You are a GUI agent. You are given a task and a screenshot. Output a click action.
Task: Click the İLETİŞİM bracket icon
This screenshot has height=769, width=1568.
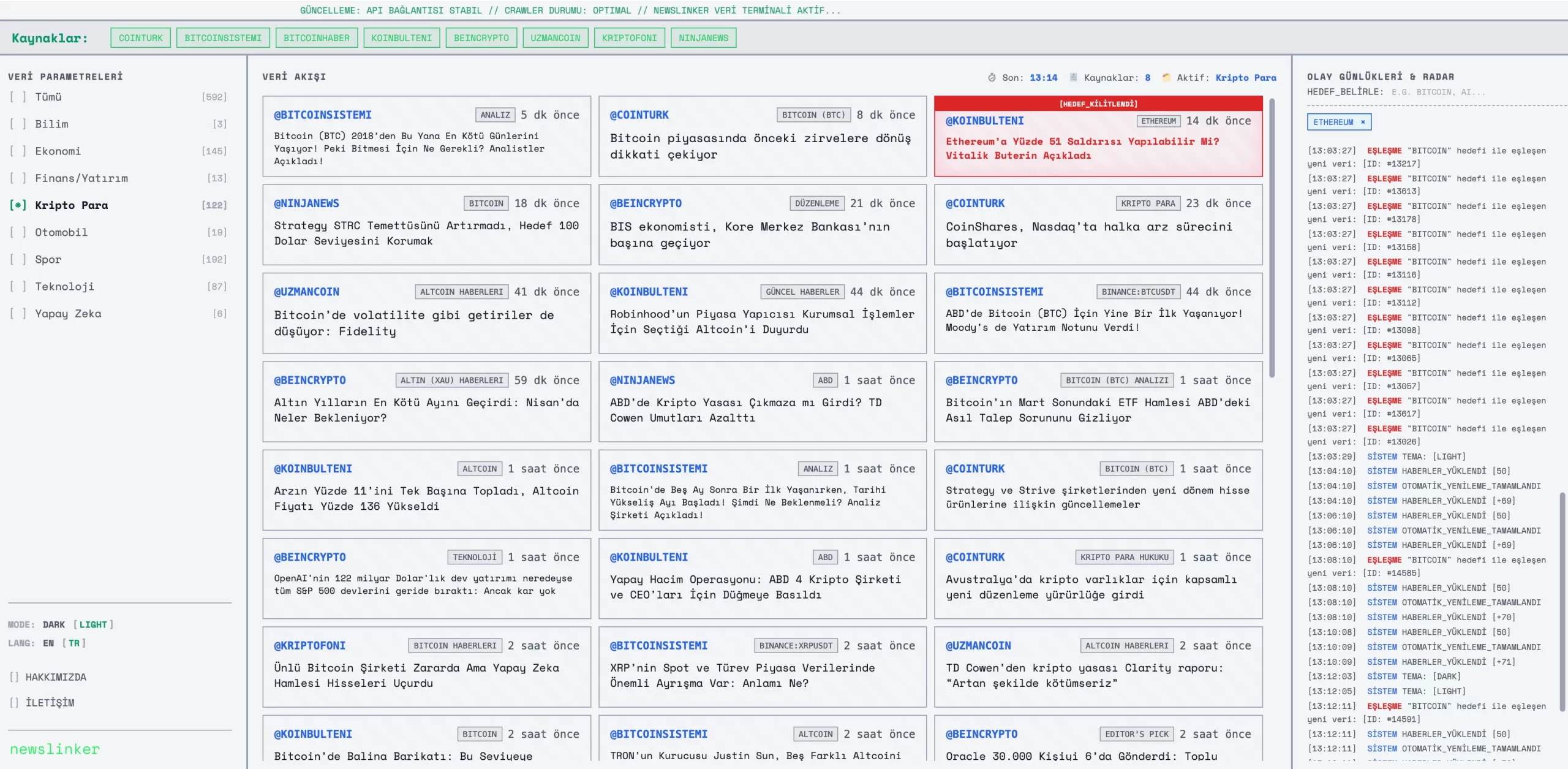[14, 703]
